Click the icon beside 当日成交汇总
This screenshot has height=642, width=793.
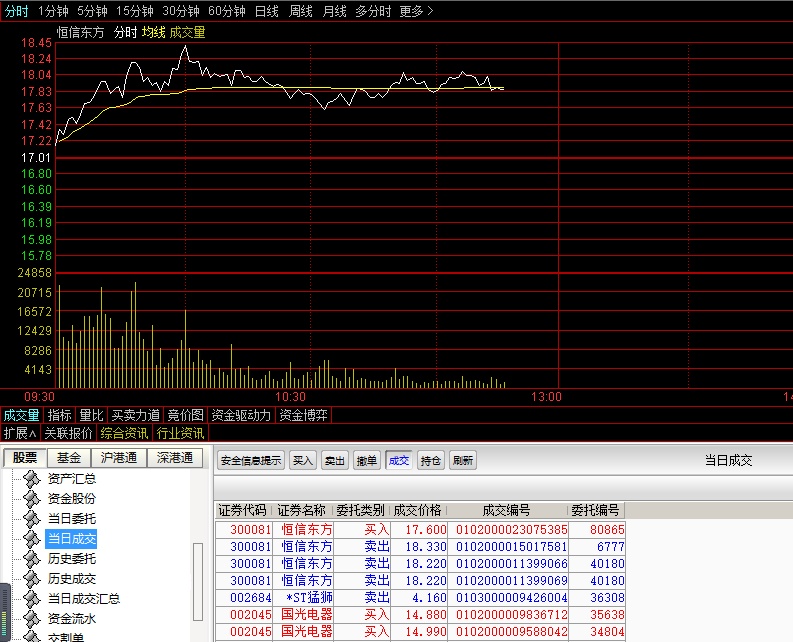point(31,598)
